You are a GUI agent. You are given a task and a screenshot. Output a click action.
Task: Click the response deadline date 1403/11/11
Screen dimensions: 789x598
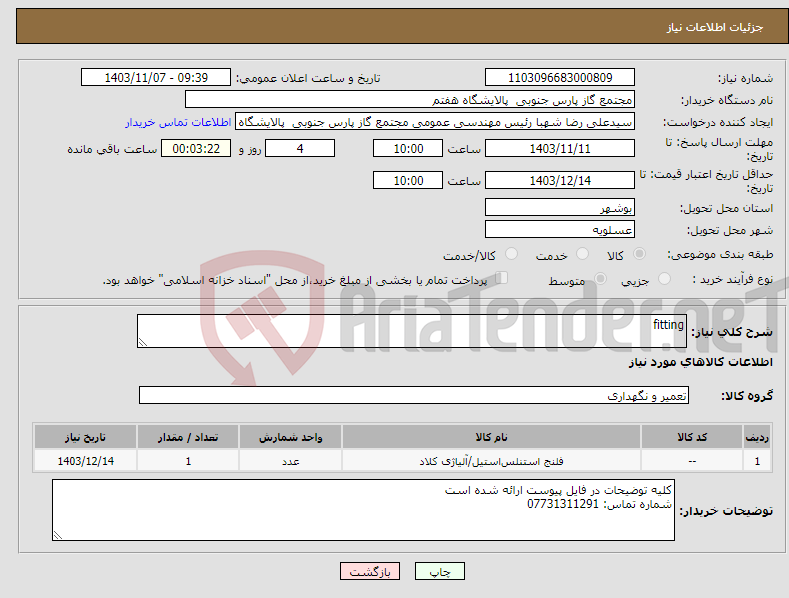click(560, 148)
